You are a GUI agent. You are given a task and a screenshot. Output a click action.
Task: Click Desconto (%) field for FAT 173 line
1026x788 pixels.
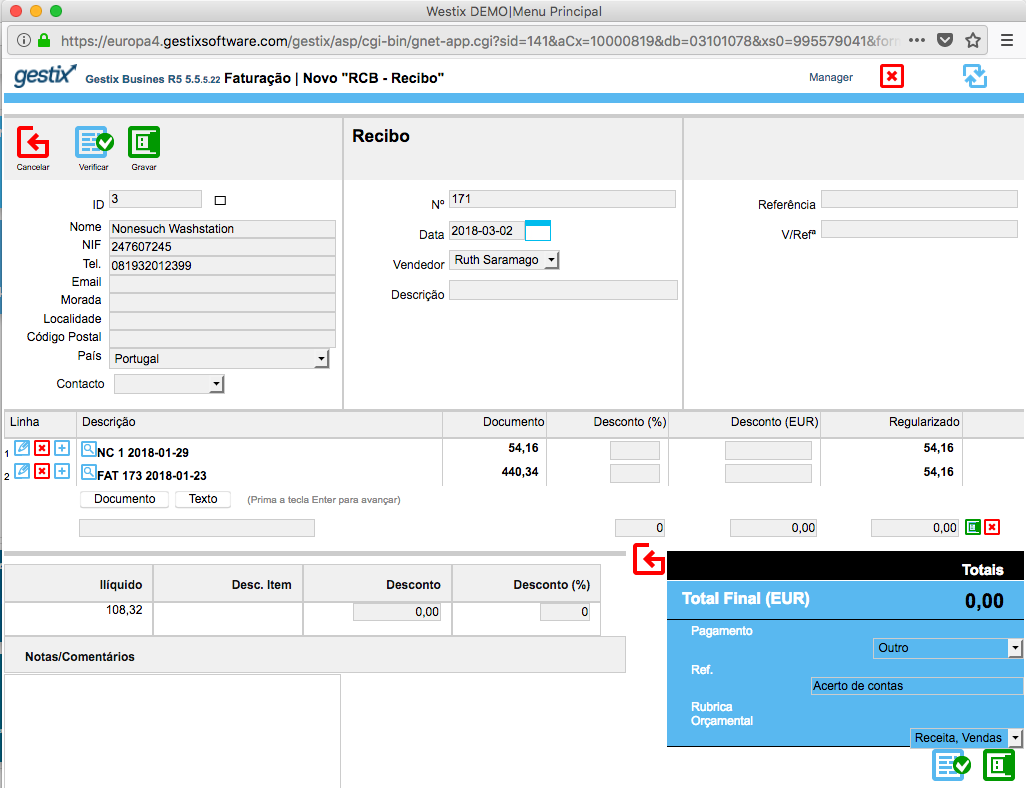click(635, 473)
